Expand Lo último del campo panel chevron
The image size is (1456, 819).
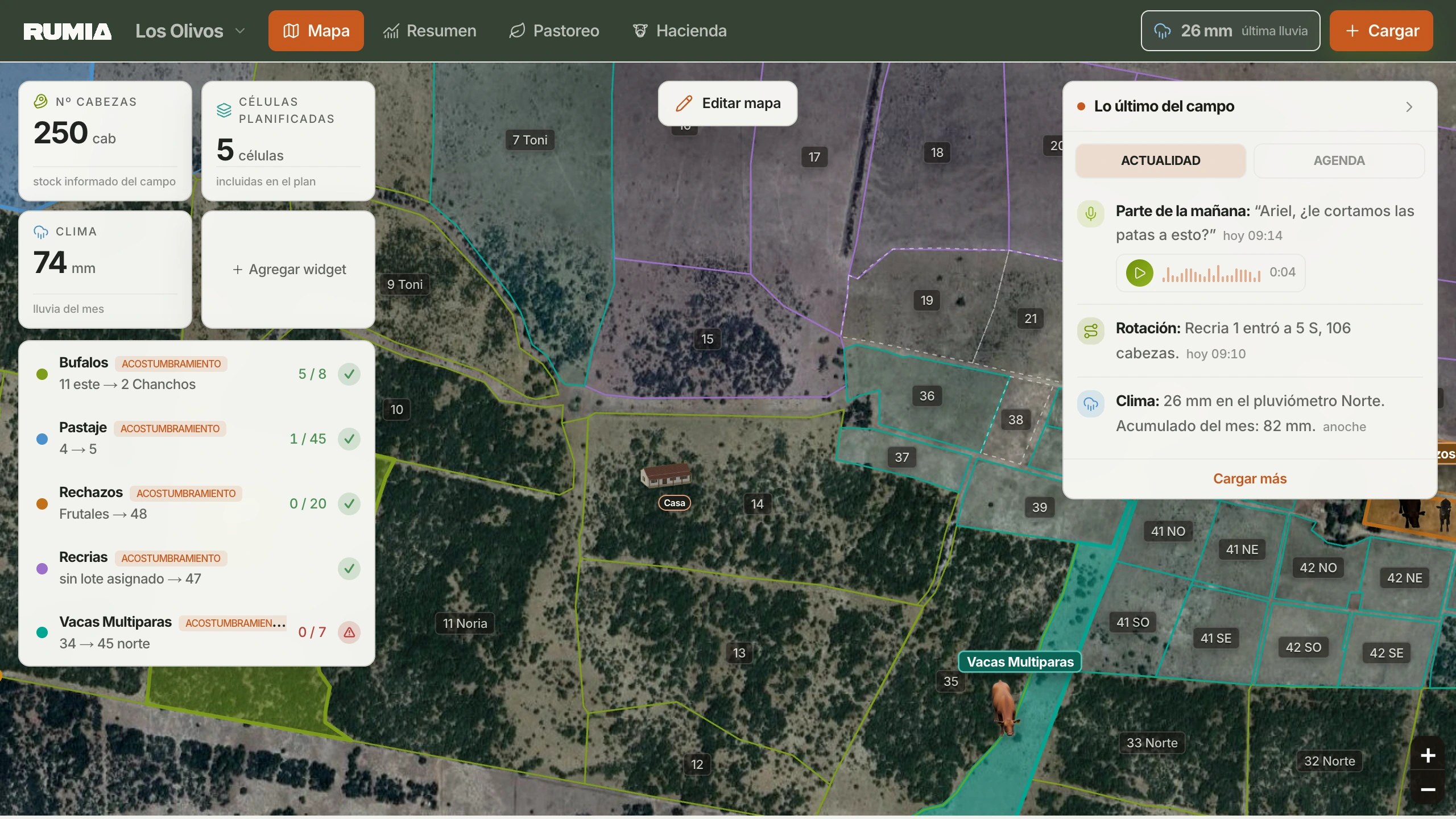[x=1409, y=107]
